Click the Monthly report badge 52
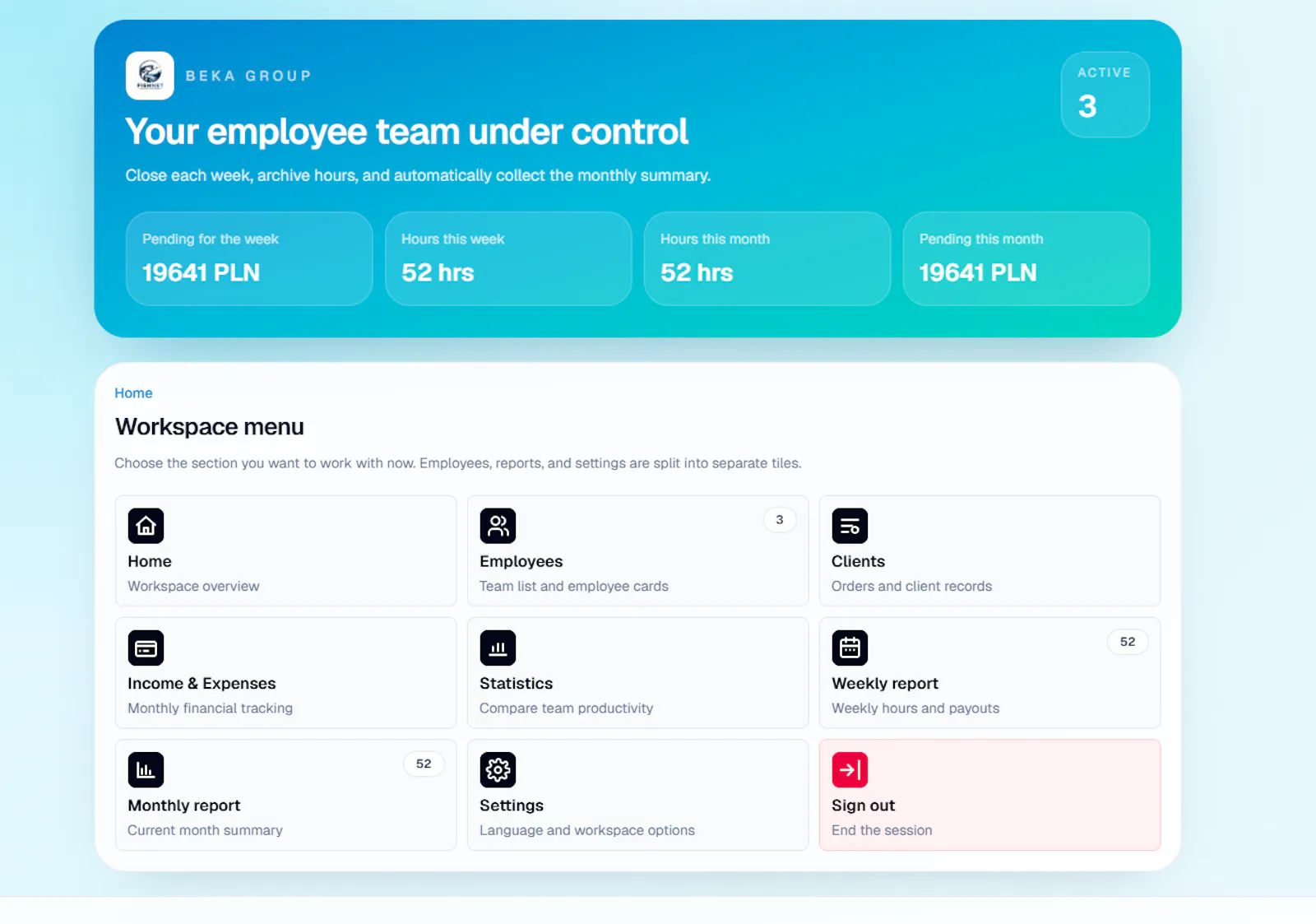This screenshot has width=1316, height=924. (423, 764)
